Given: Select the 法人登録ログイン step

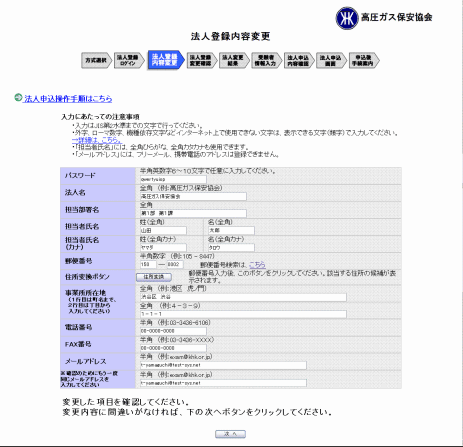Looking at the screenshot, I should tap(129, 60).
